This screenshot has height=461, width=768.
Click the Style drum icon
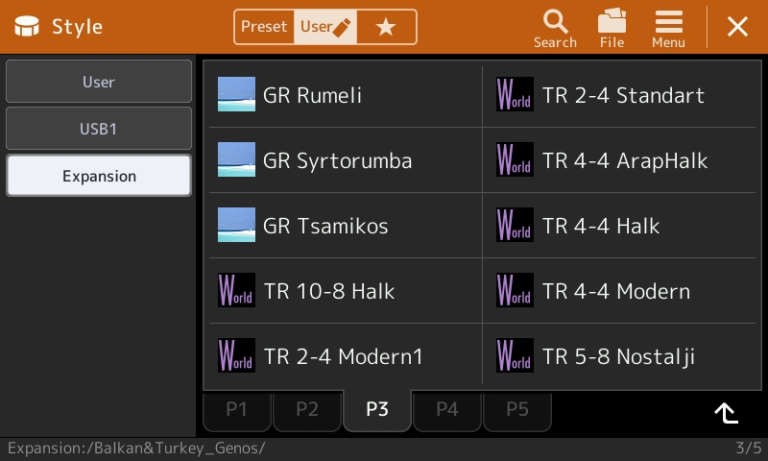[x=26, y=26]
